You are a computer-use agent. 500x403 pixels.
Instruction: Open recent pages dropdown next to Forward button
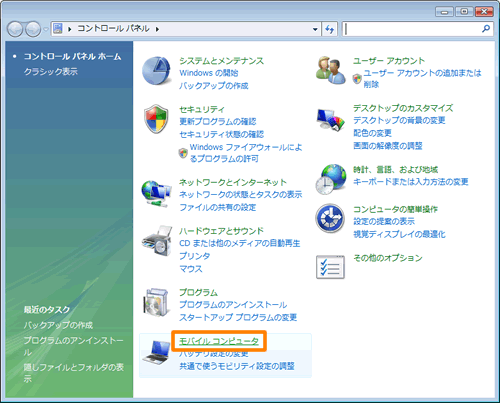tap(45, 29)
